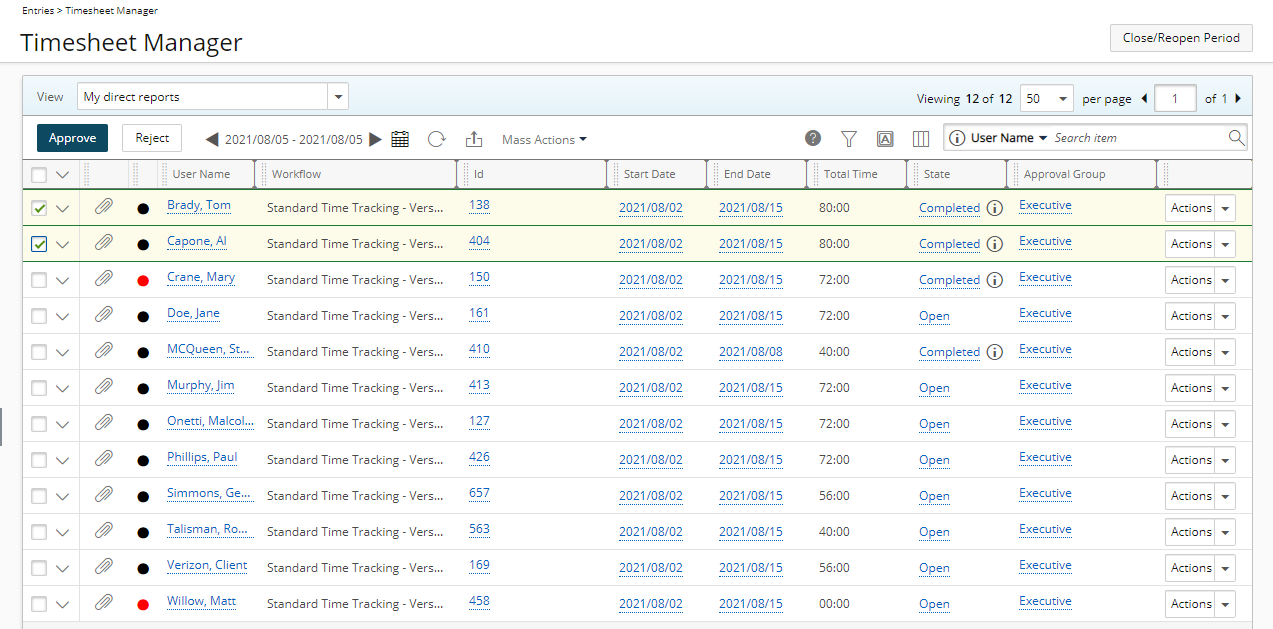Click the refresh icon in toolbar
The image size is (1273, 629).
tap(436, 139)
